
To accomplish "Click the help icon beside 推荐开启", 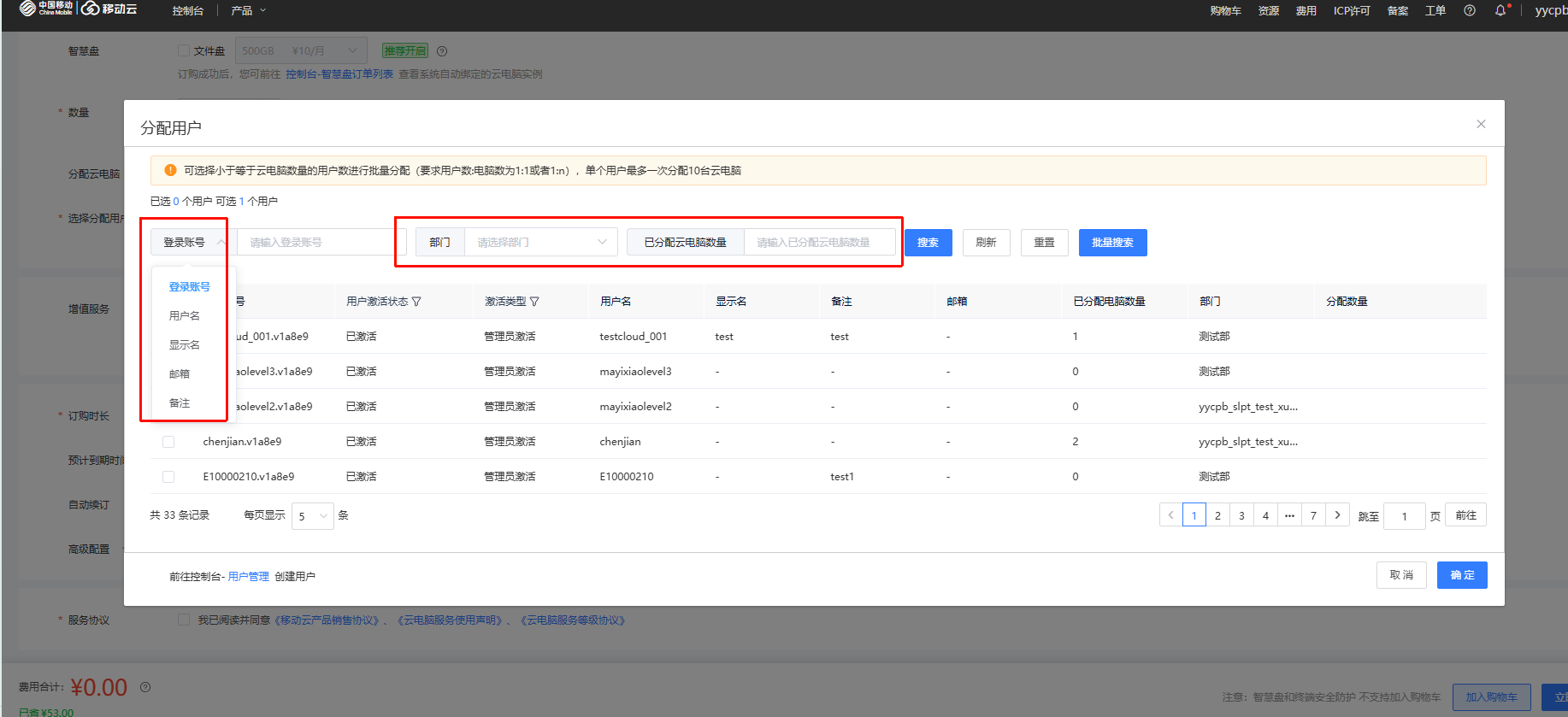I will tap(442, 51).
